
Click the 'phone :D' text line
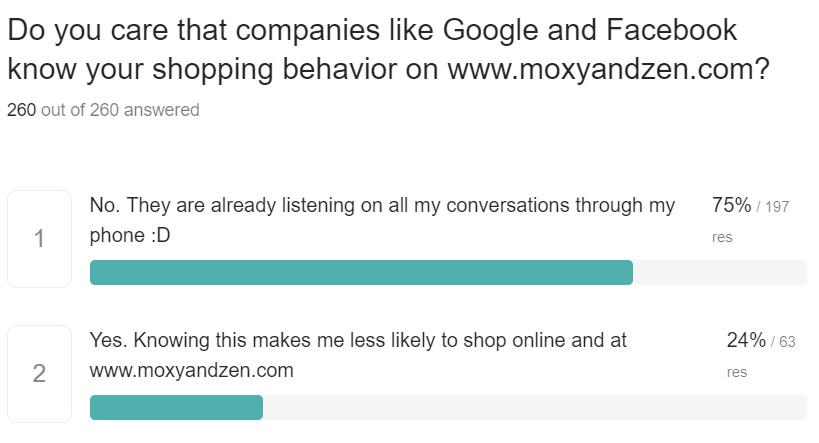[x=130, y=236]
